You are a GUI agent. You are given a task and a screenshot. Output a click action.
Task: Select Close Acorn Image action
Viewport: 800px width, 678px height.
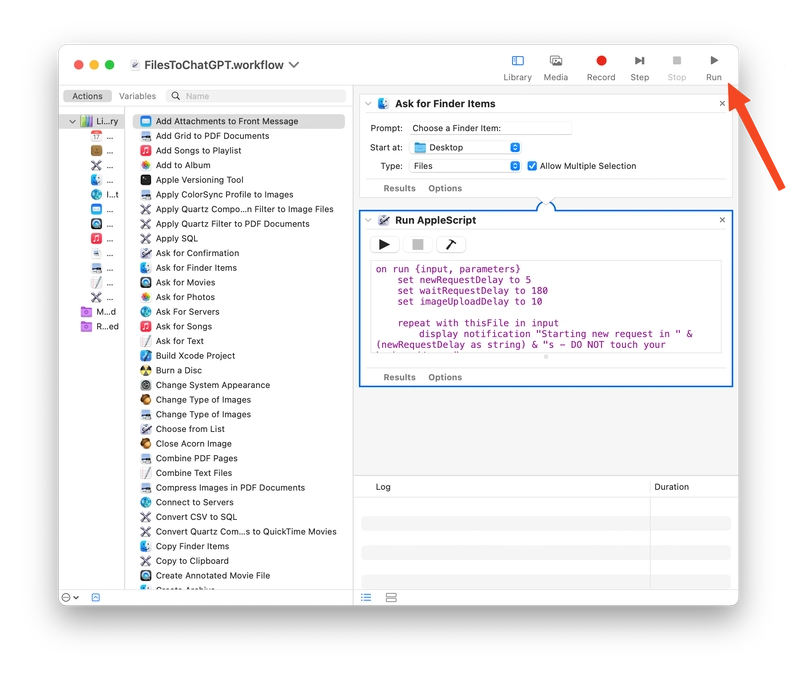(193, 444)
